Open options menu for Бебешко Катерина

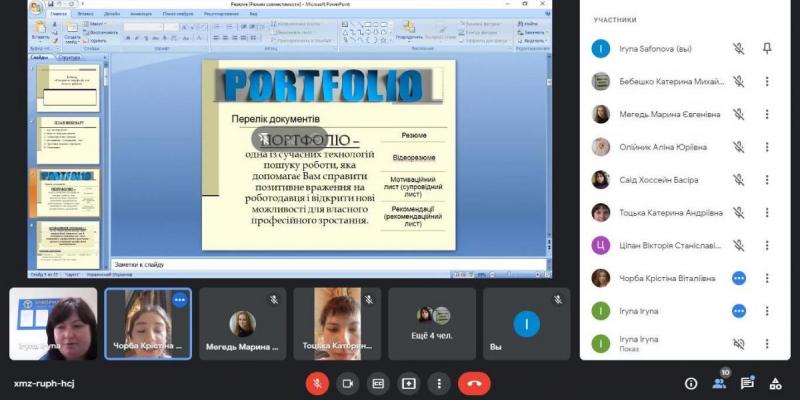coord(767,82)
